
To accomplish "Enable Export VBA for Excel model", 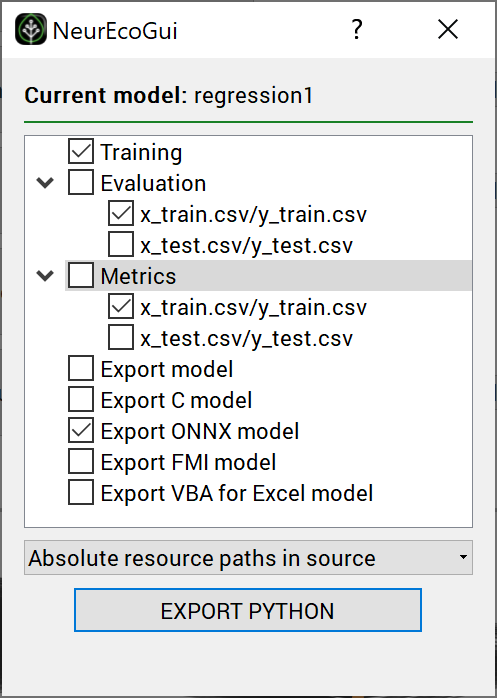I will (x=81, y=492).
